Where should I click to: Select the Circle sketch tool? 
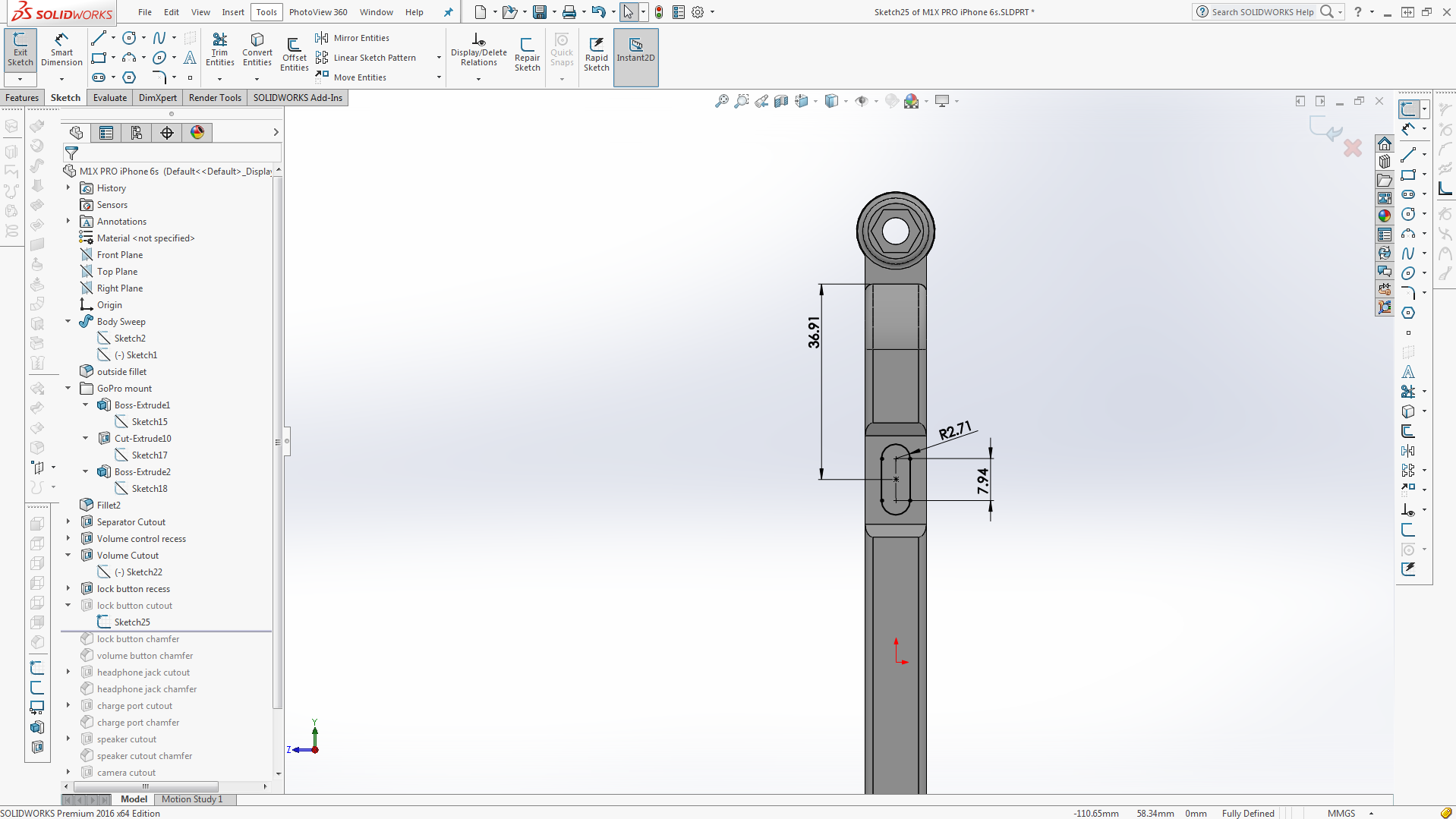pyautogui.click(x=130, y=38)
